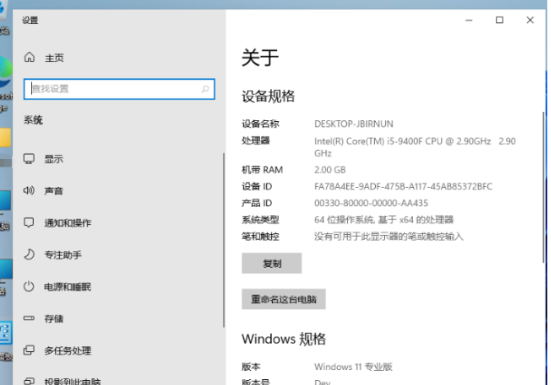Click the 通知和操作 notification icon
This screenshot has width=551, height=385.
(x=29, y=222)
